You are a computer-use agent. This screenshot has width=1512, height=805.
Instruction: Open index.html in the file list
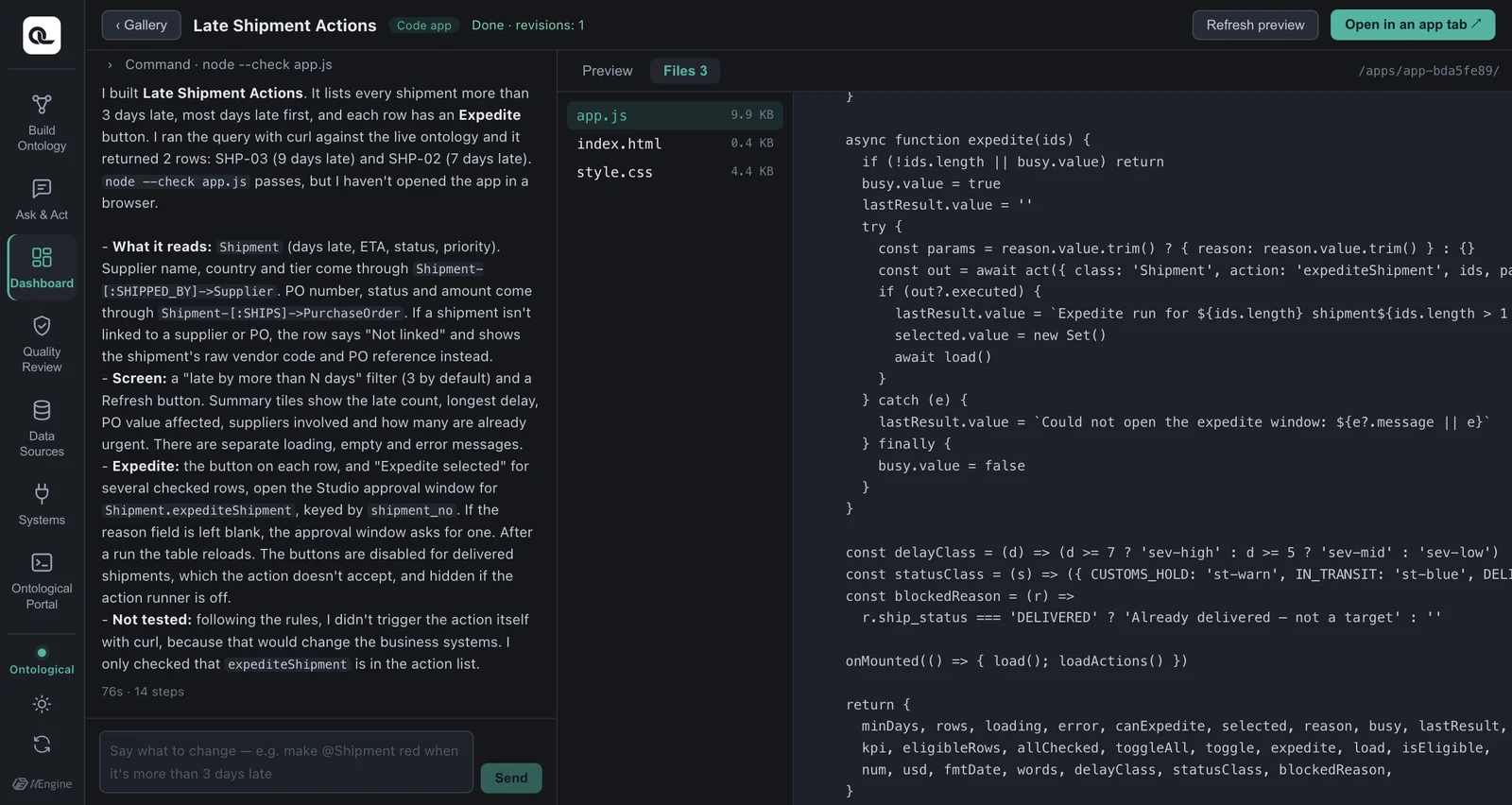tap(675, 144)
